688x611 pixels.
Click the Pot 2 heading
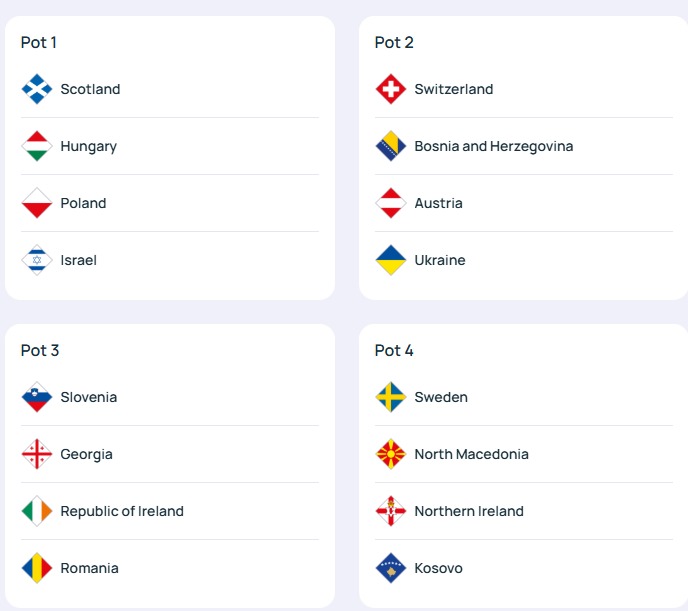(x=394, y=42)
